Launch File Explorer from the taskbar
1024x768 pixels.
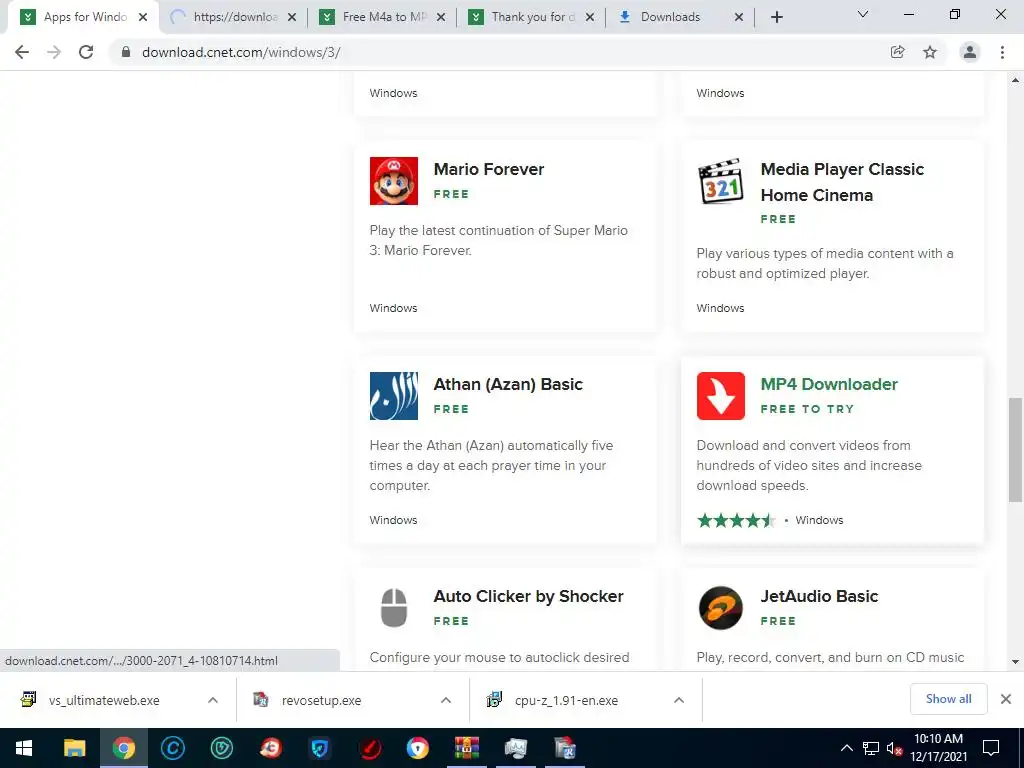pos(74,748)
